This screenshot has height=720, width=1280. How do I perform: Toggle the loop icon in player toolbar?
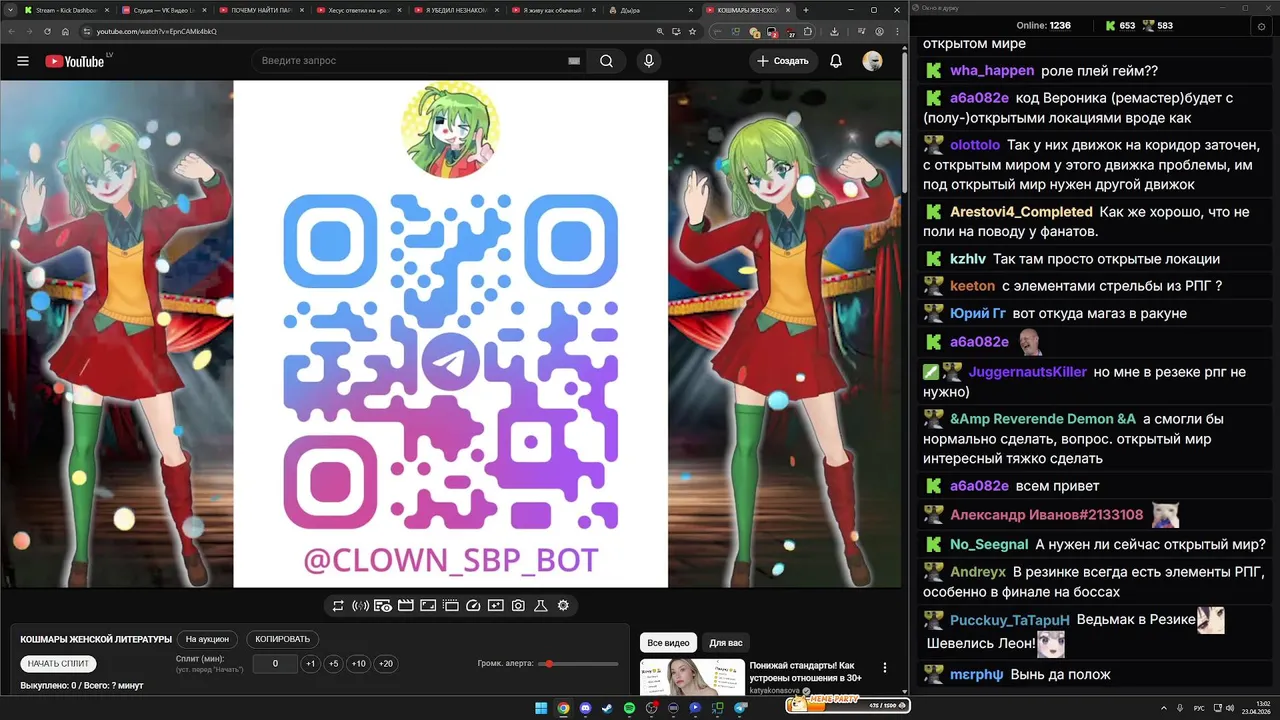pos(338,605)
